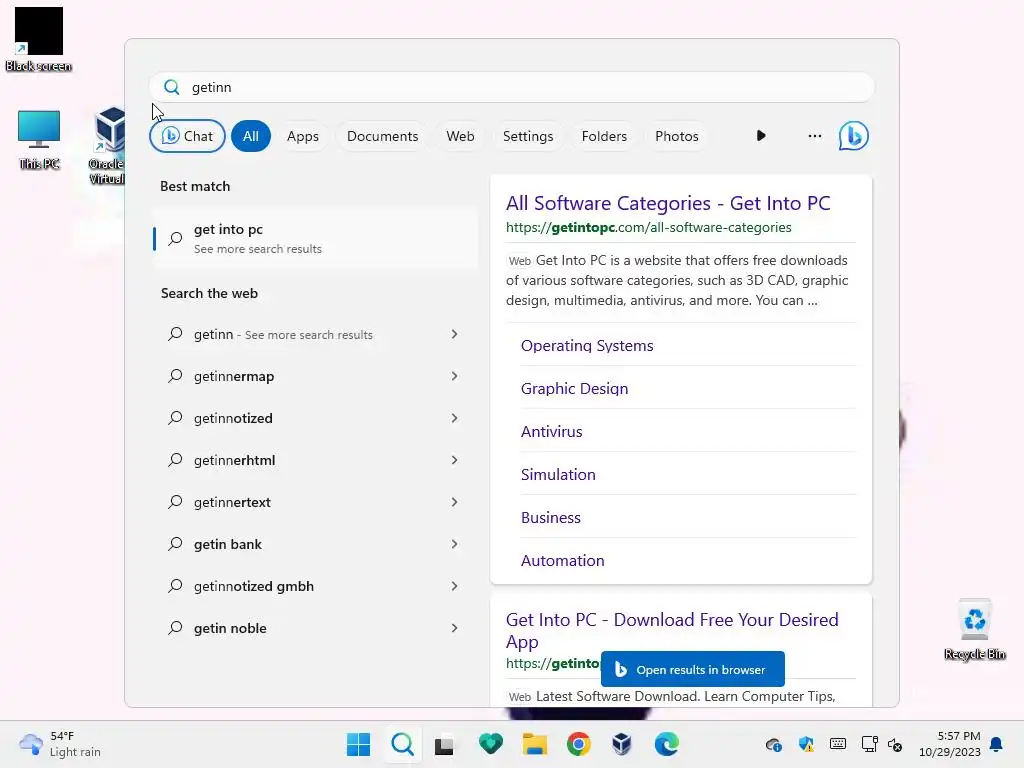Open the Simulation category link

[558, 475]
